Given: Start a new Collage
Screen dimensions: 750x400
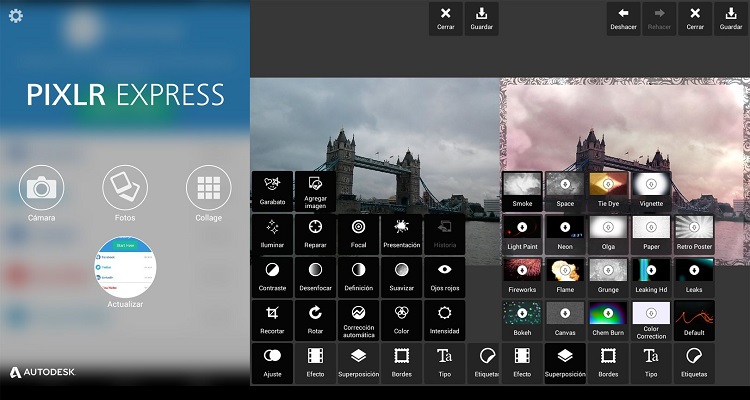Looking at the screenshot, I should coord(208,189).
